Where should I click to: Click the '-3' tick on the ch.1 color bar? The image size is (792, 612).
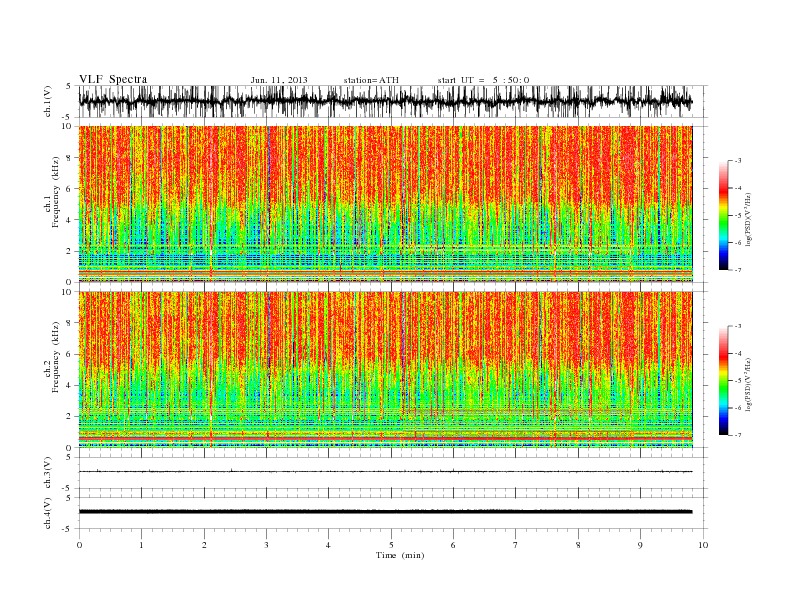(x=737, y=161)
